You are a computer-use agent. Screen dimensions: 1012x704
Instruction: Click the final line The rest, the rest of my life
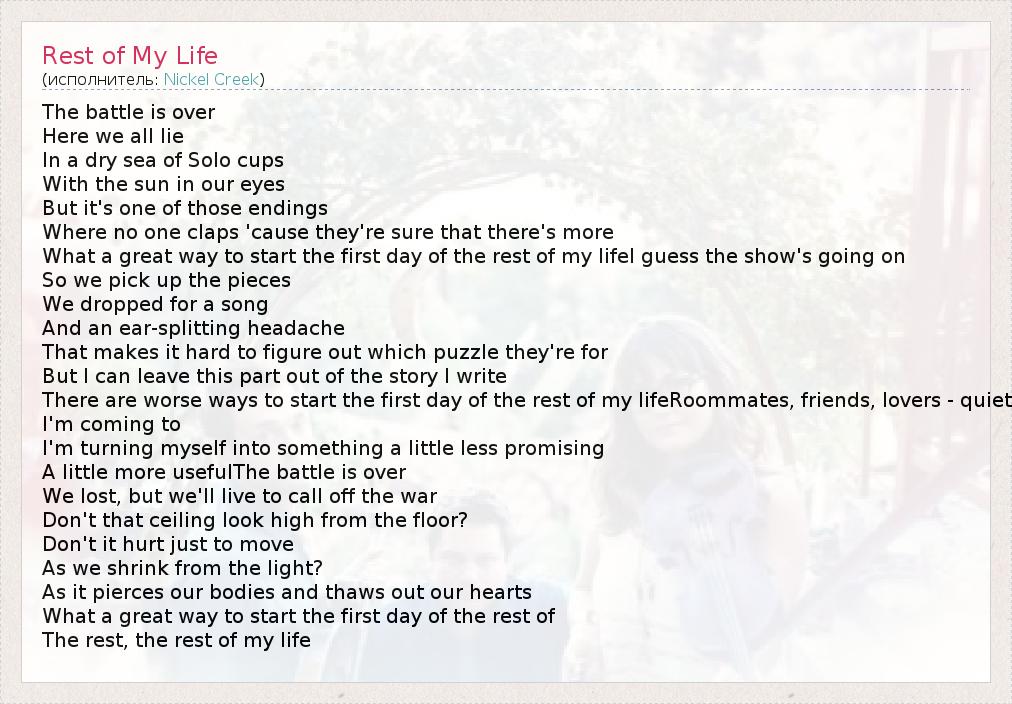(x=176, y=640)
